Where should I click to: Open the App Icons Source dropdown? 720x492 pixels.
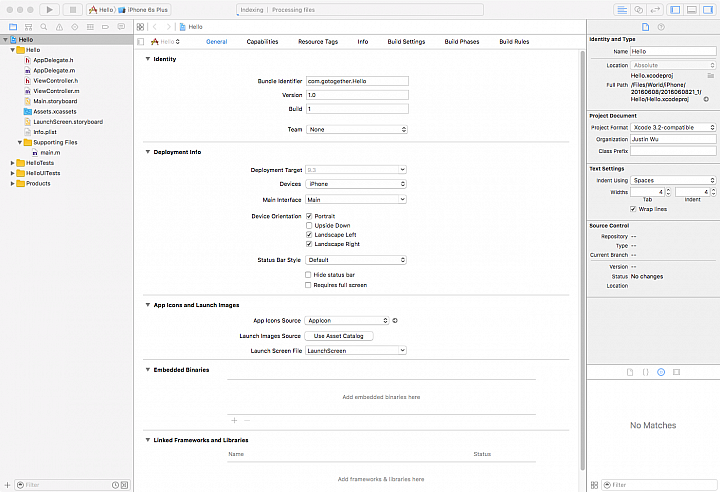click(347, 321)
